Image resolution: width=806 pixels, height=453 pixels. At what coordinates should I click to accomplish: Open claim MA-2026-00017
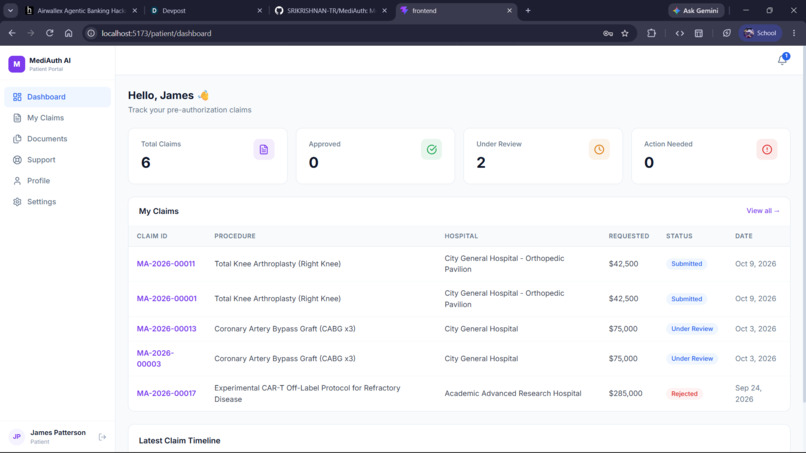166,393
